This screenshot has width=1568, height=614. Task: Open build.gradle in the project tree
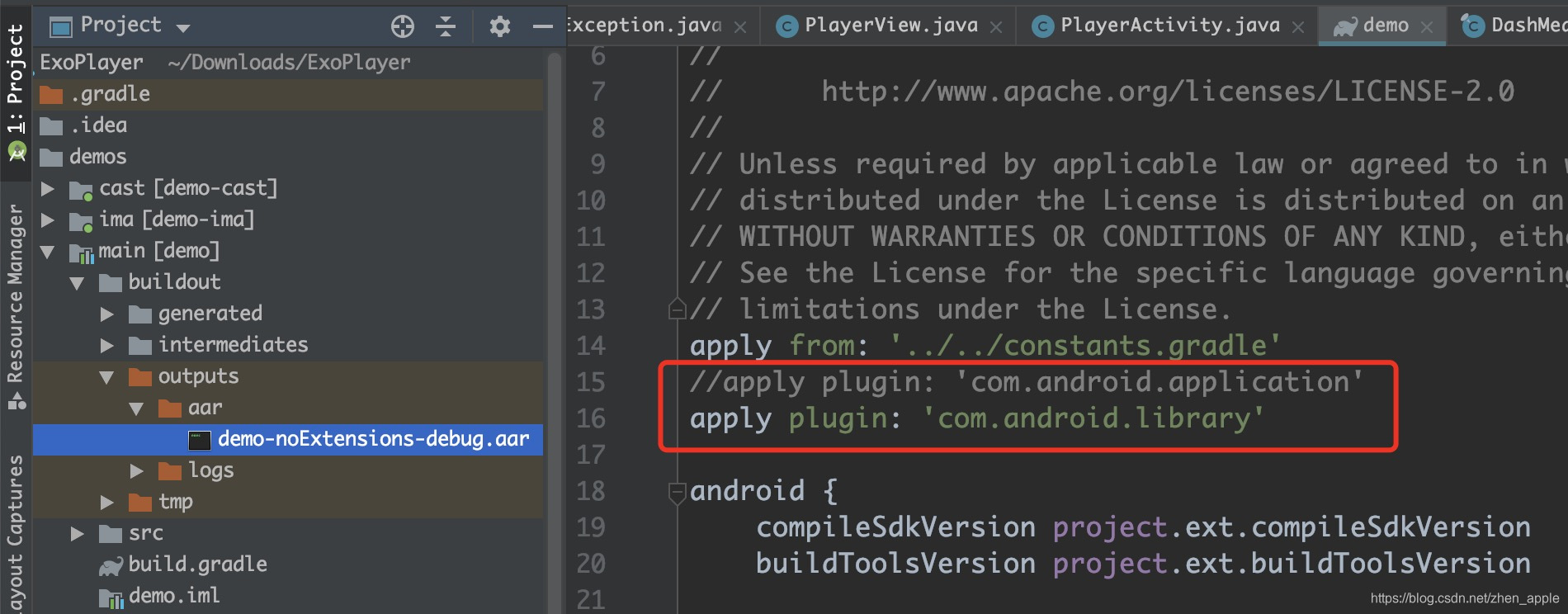point(197,564)
